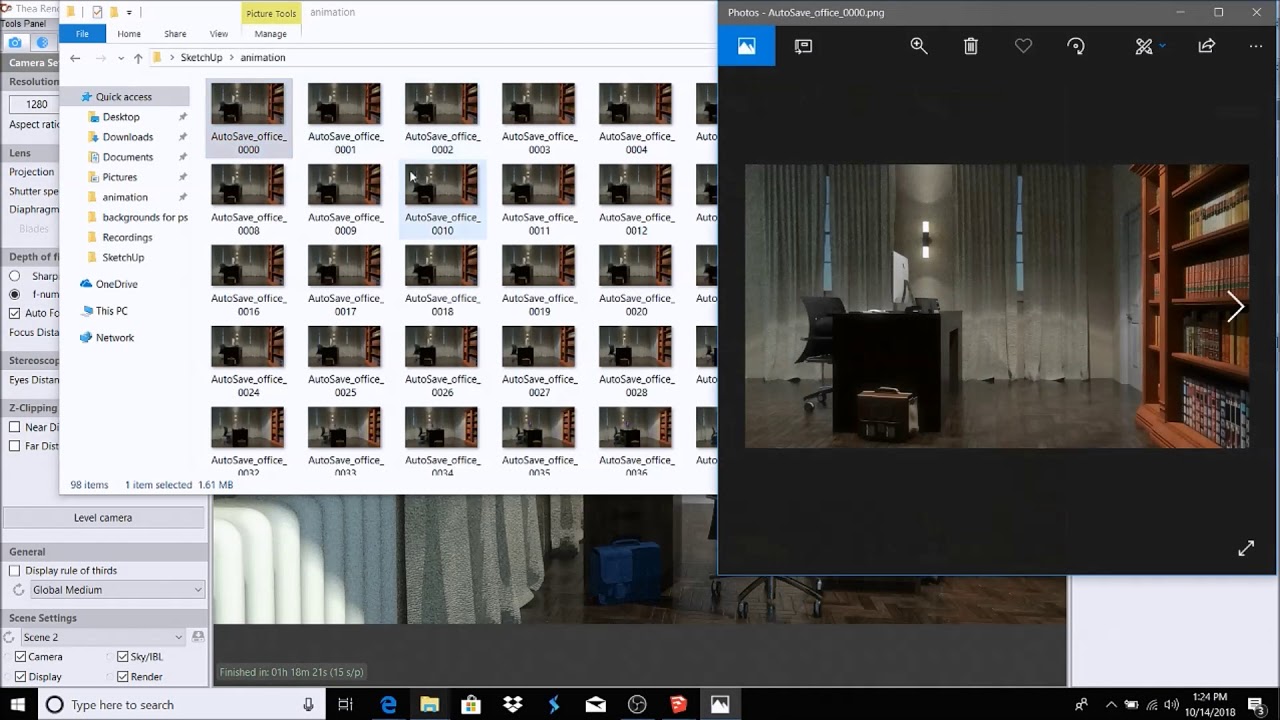1280x720 pixels.
Task: Launch SketchUp from the taskbar
Action: tap(679, 705)
